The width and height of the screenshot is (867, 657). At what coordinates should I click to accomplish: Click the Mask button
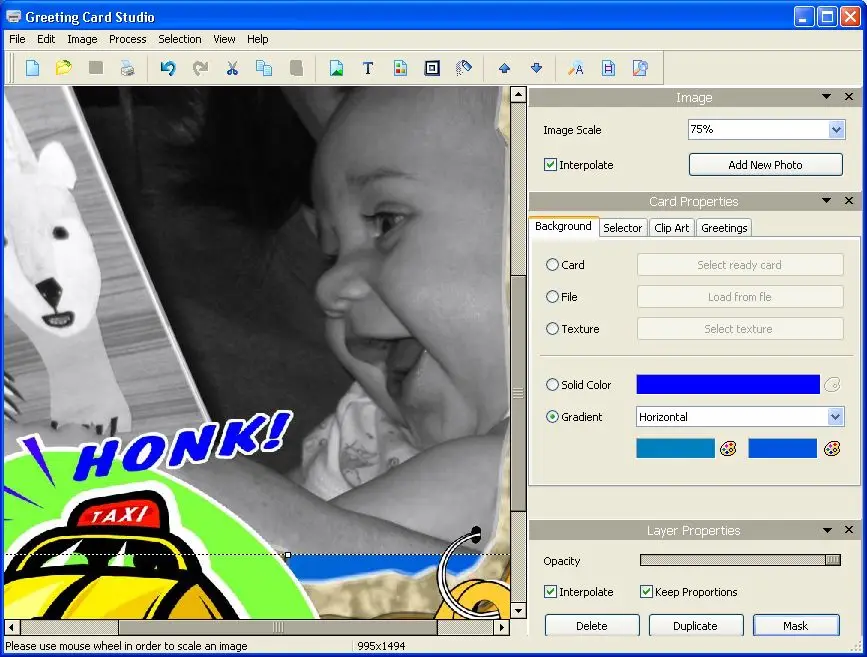click(796, 625)
